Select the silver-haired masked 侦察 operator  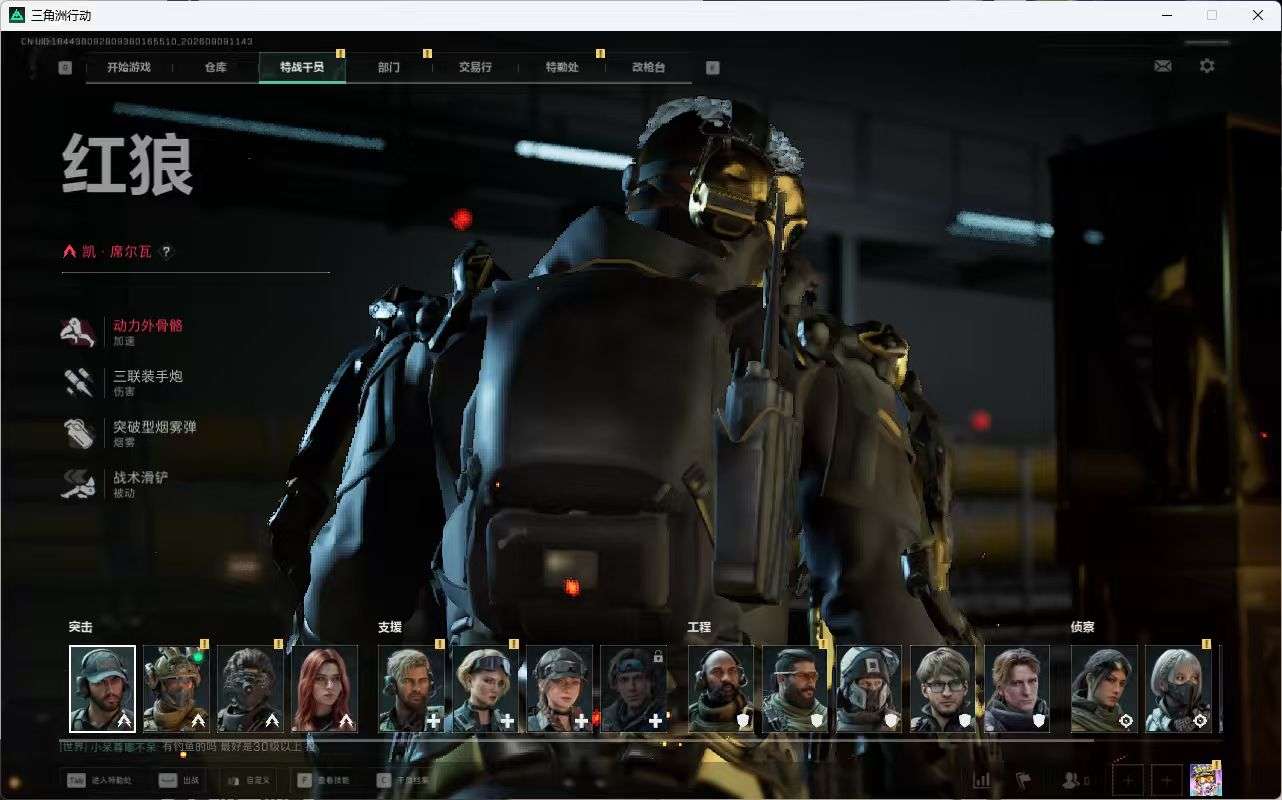(x=1178, y=688)
